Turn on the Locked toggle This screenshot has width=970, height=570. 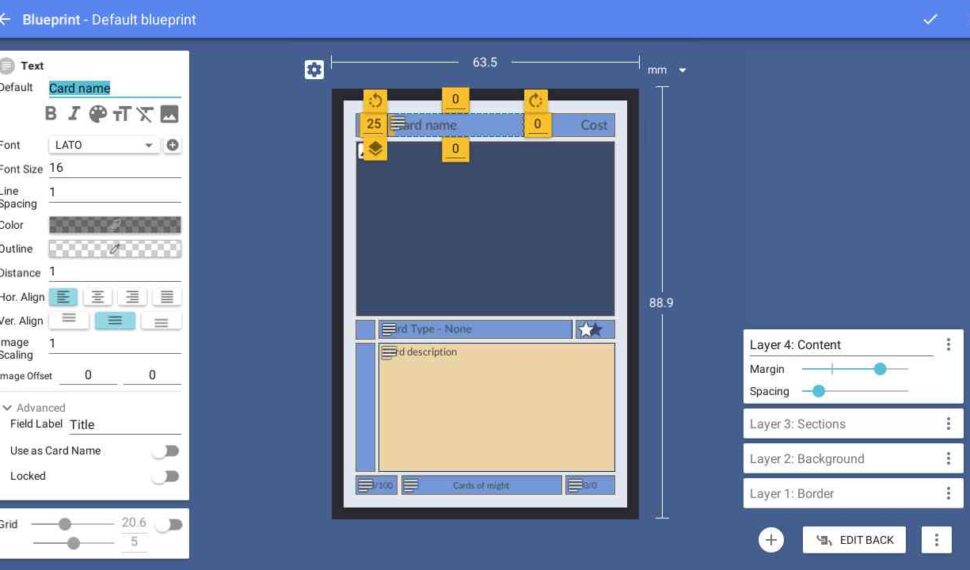coord(165,477)
